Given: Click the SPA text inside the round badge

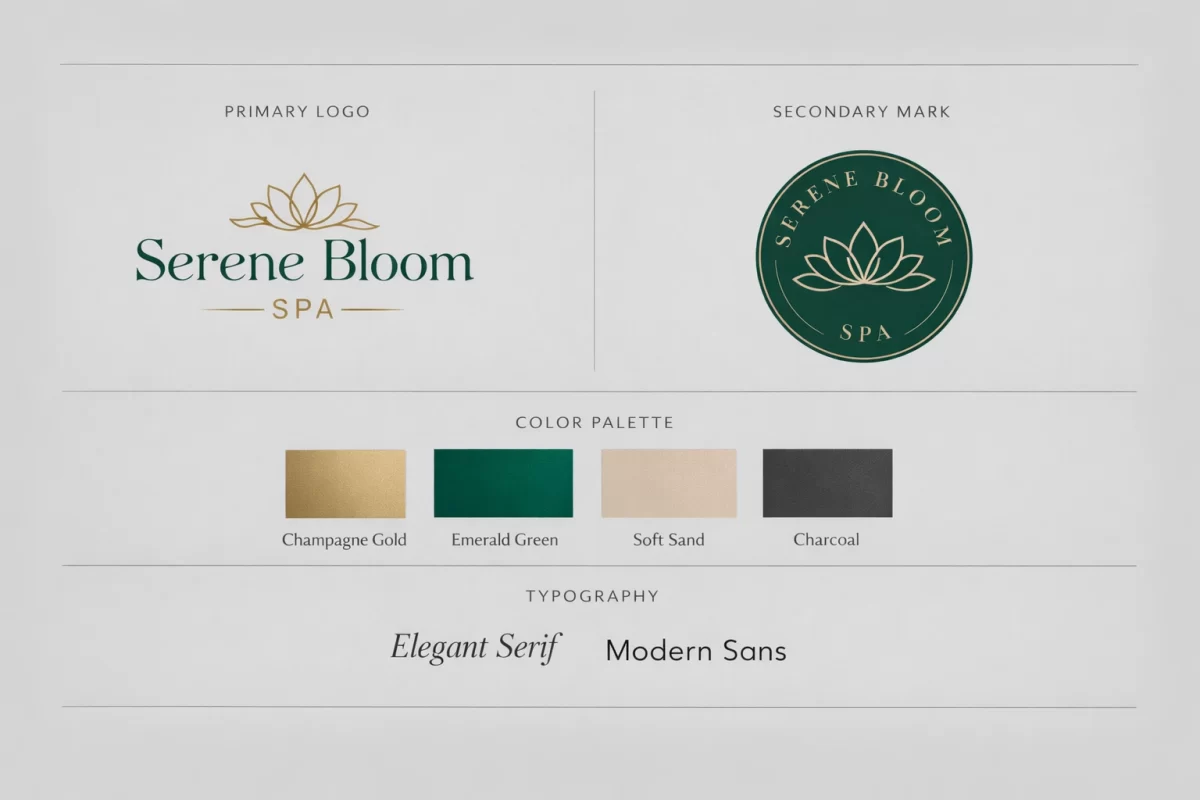Looking at the screenshot, I should click(x=864, y=333).
